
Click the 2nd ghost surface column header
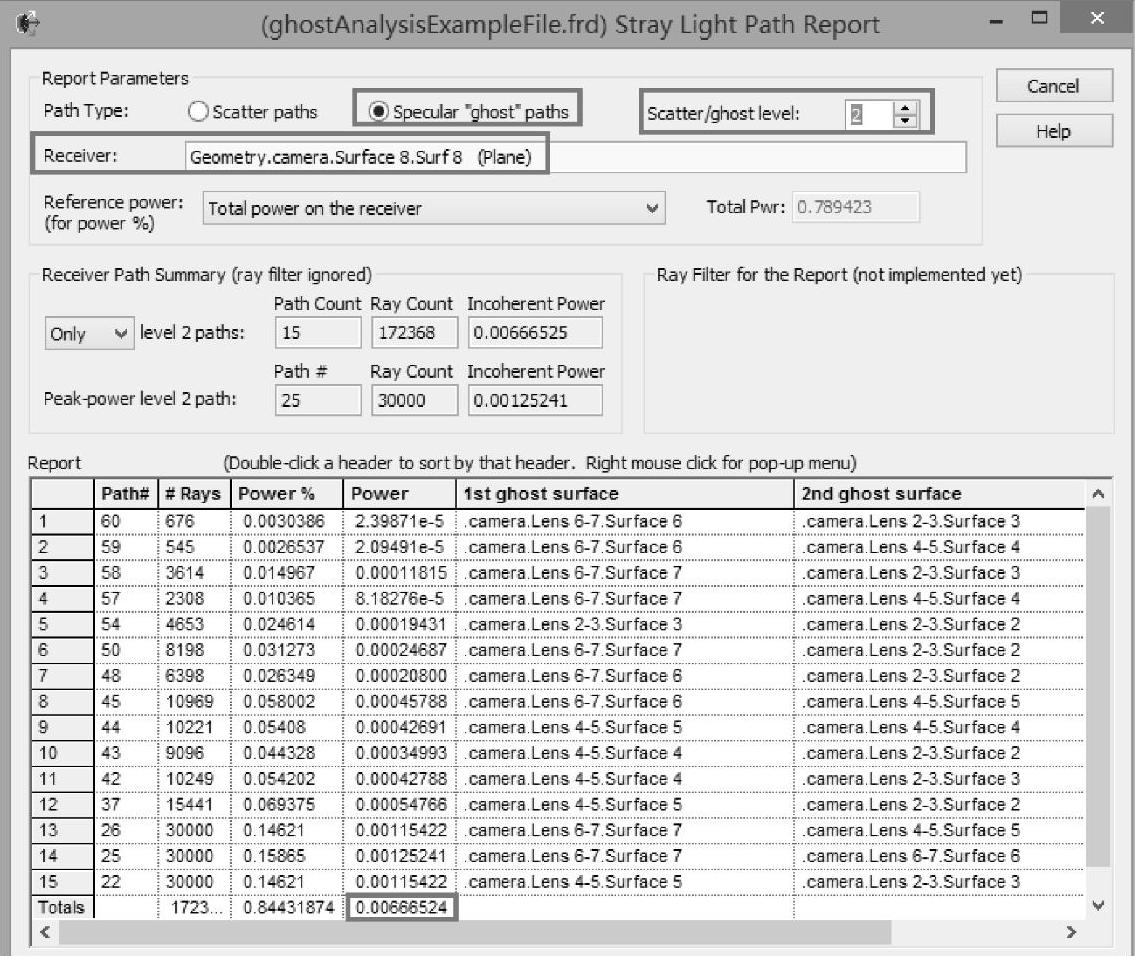940,494
